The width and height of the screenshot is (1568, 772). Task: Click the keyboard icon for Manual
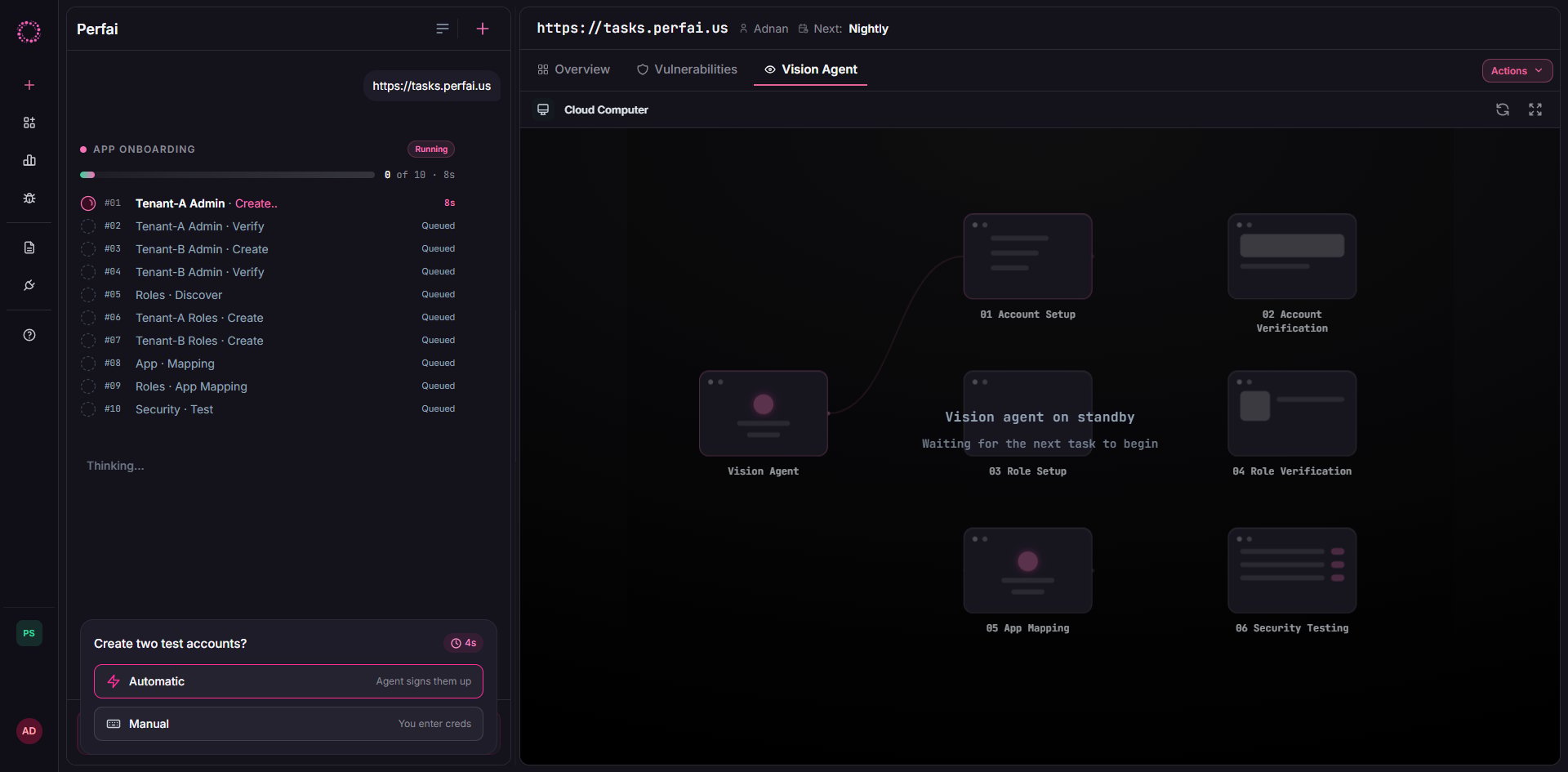click(114, 724)
